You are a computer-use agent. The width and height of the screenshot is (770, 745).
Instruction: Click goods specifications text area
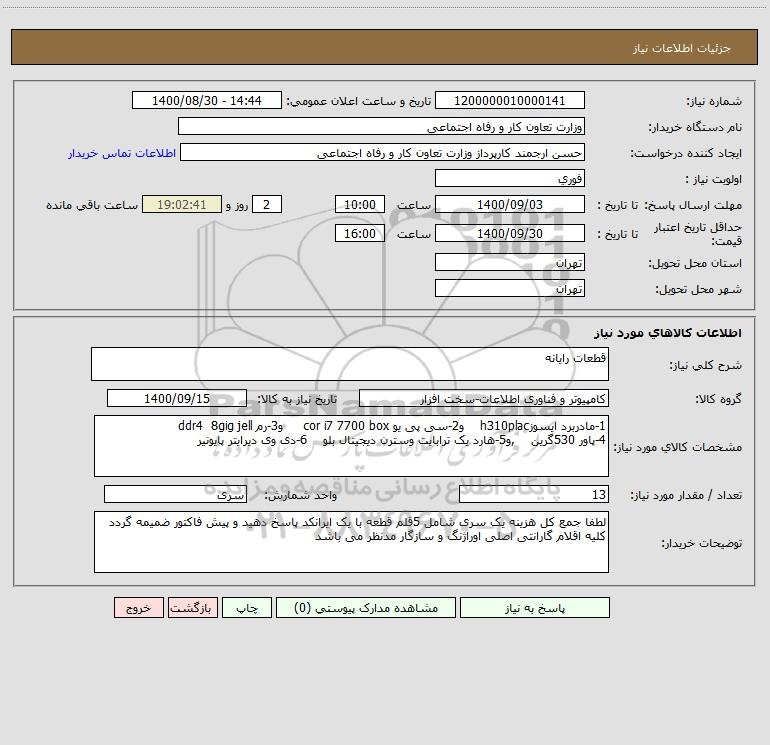[x=351, y=446]
